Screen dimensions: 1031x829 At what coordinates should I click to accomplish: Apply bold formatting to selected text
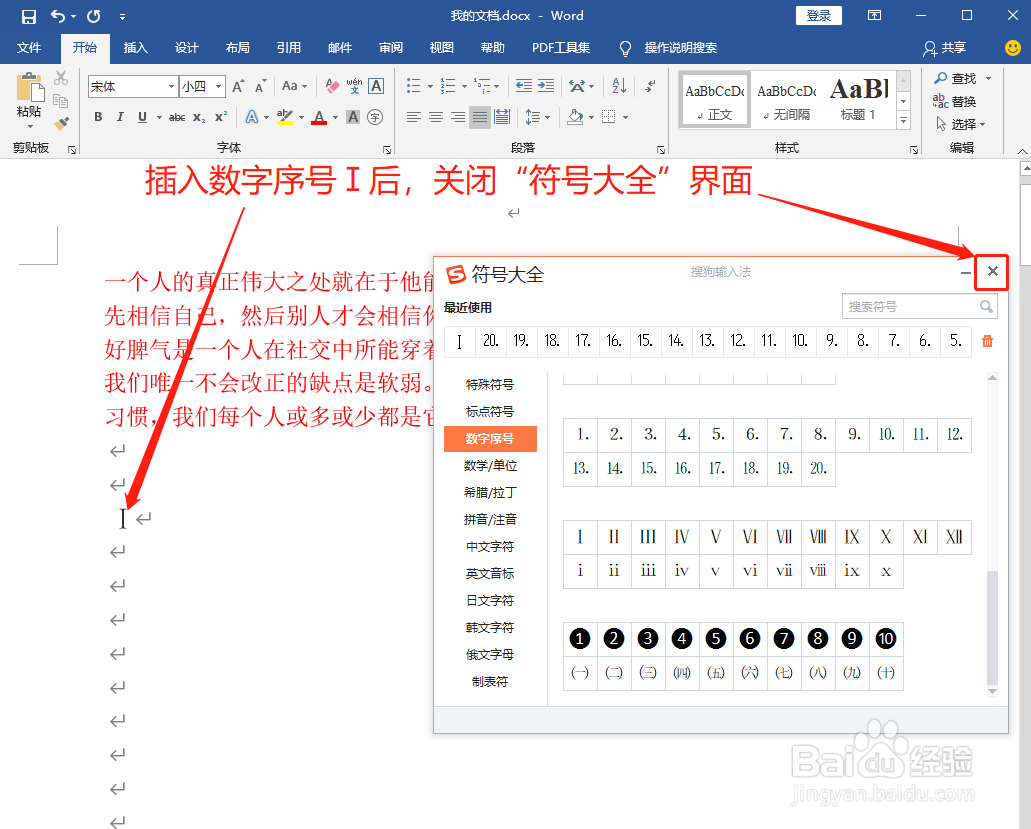(98, 117)
